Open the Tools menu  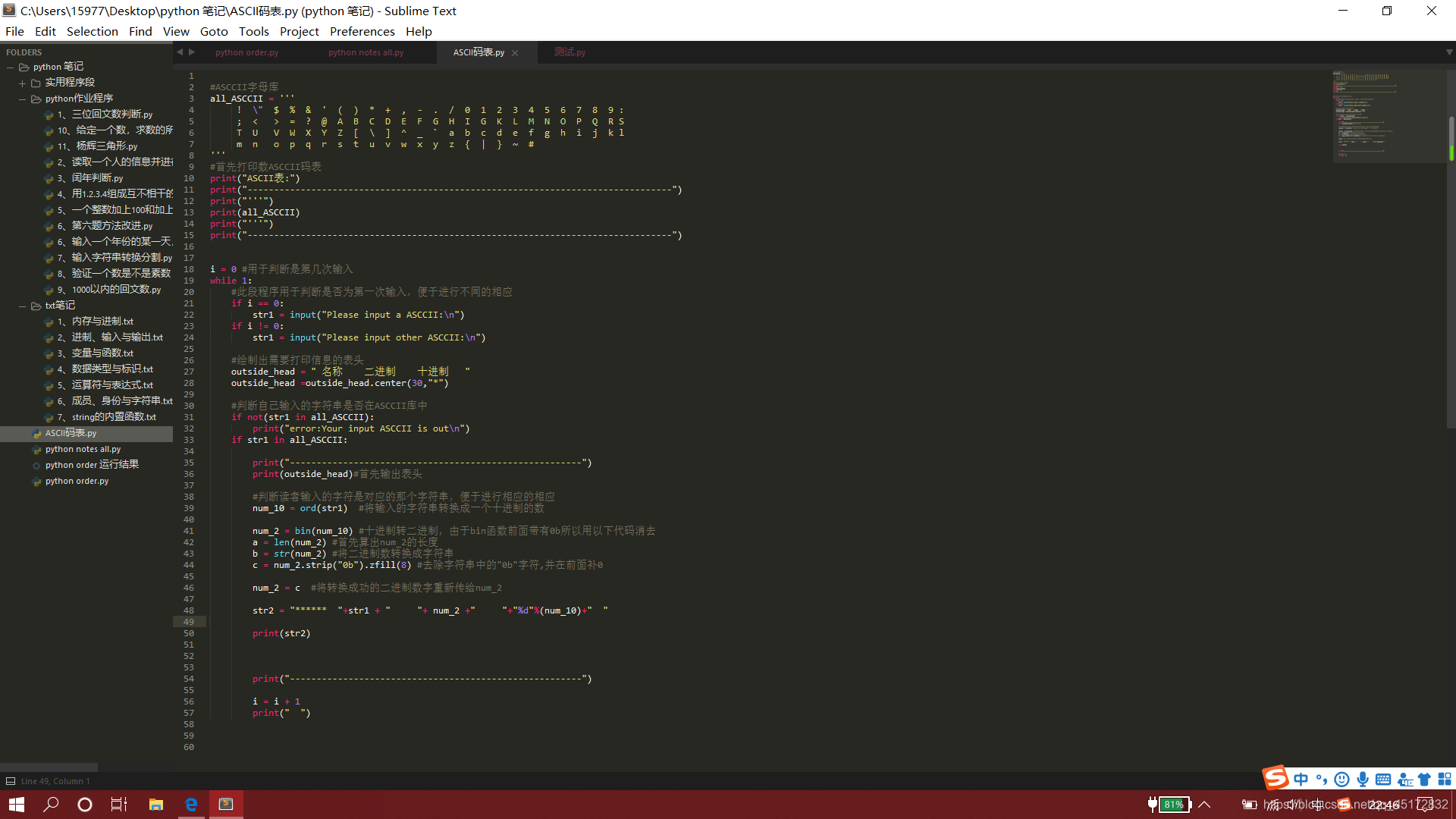tap(254, 31)
